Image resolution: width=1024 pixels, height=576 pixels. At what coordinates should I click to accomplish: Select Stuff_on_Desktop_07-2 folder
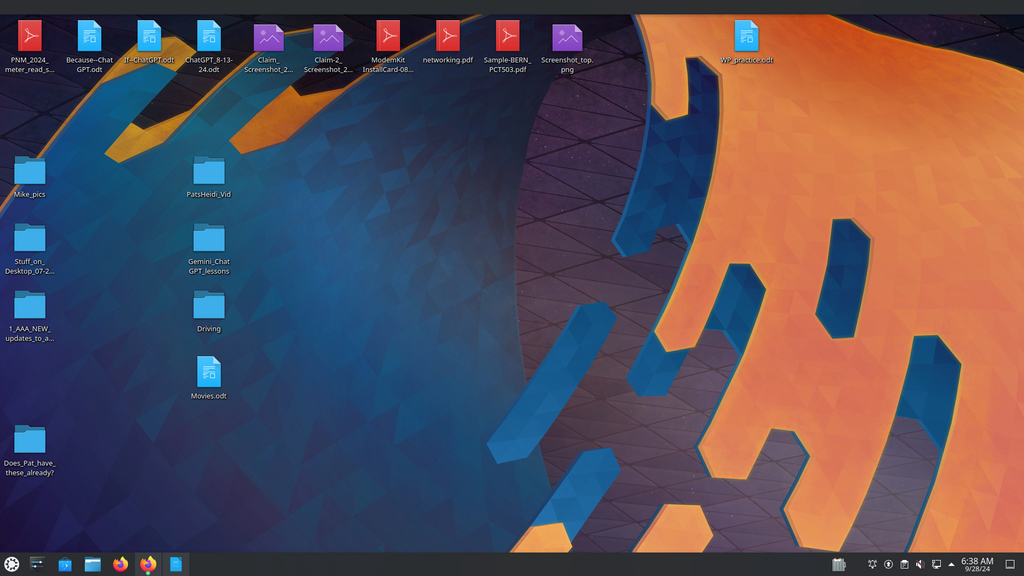pos(29,249)
